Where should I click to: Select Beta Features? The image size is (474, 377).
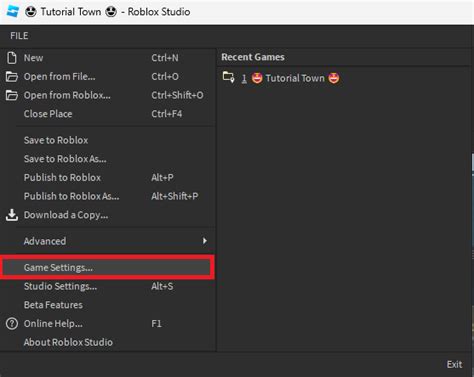click(108, 305)
